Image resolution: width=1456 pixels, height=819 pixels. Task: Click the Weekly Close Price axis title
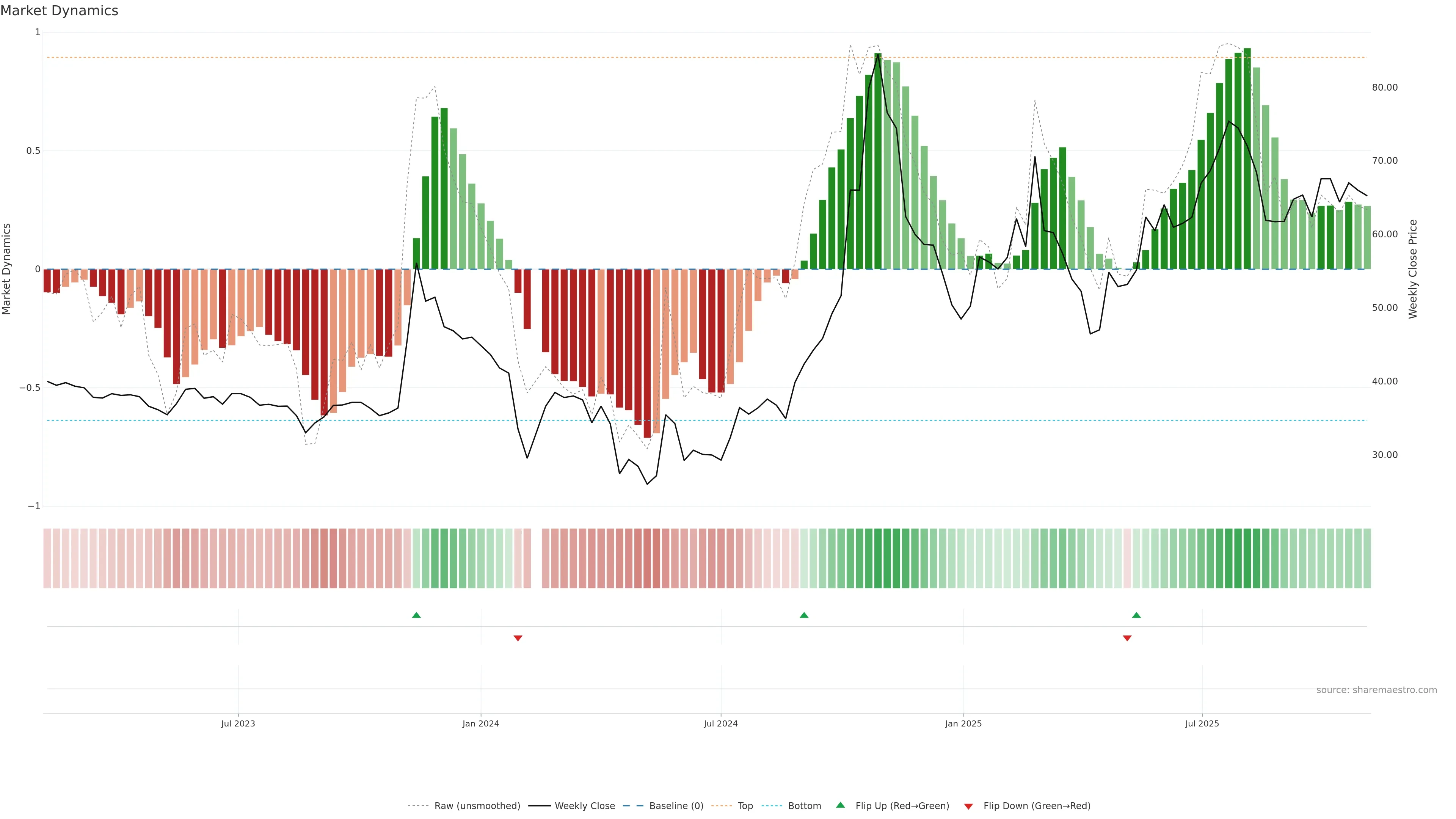[x=1412, y=269]
